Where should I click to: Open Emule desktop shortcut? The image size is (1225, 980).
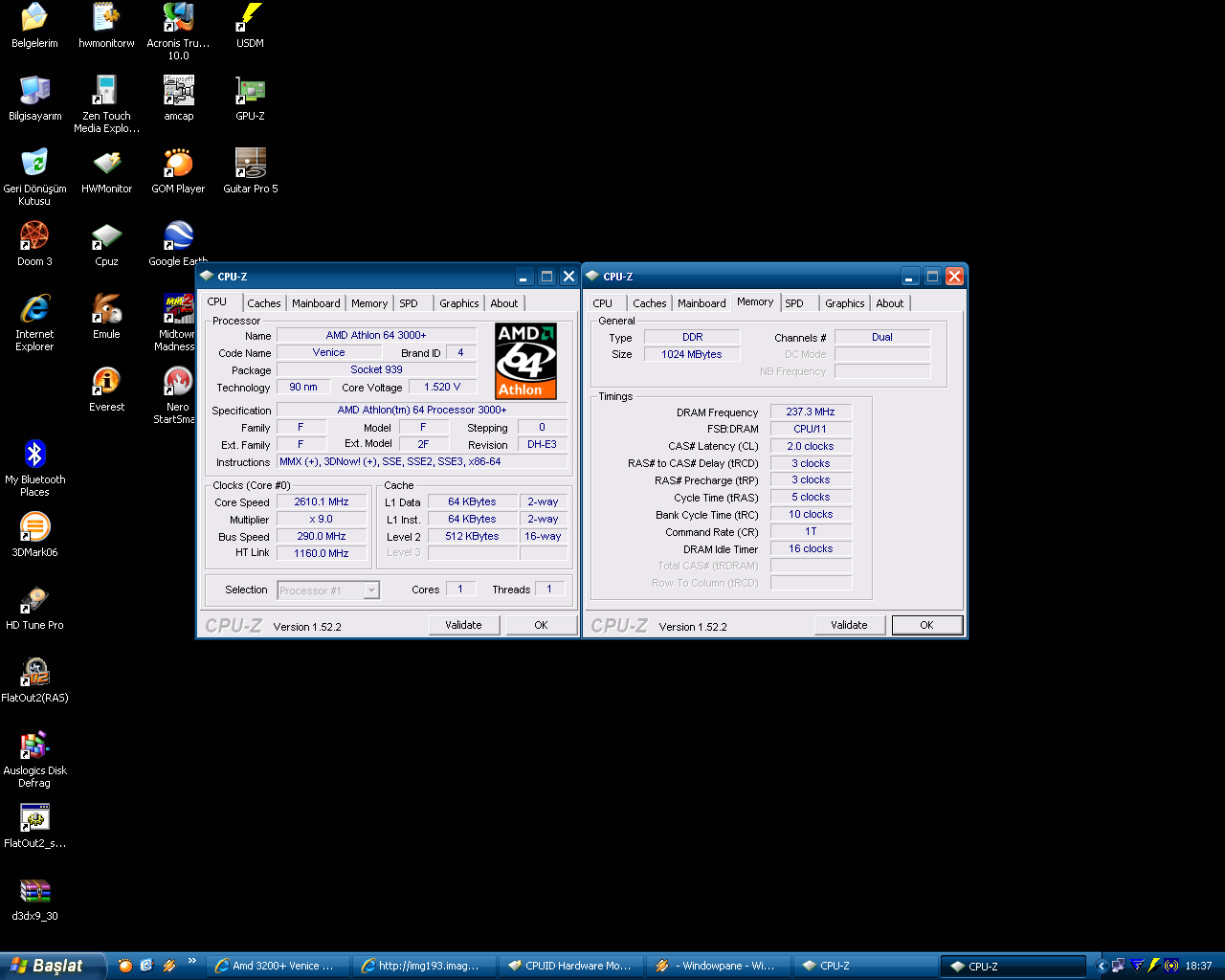coord(106,317)
